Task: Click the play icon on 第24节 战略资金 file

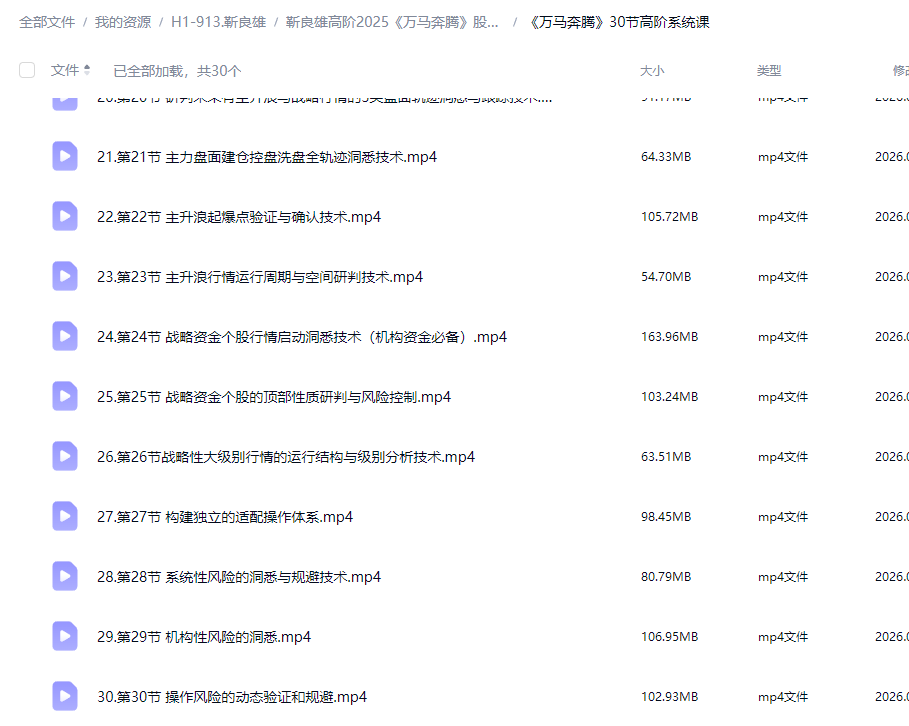Action: click(x=64, y=336)
